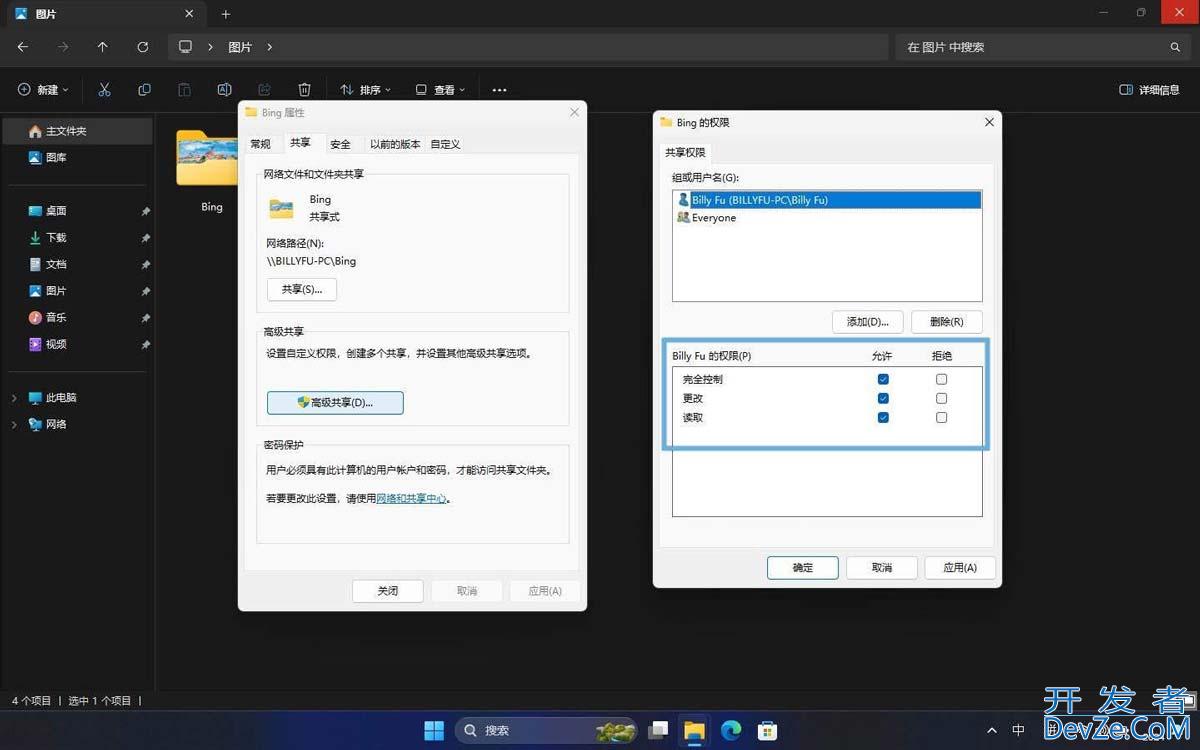Click the Paste icon in Explorer toolbar

[184, 90]
